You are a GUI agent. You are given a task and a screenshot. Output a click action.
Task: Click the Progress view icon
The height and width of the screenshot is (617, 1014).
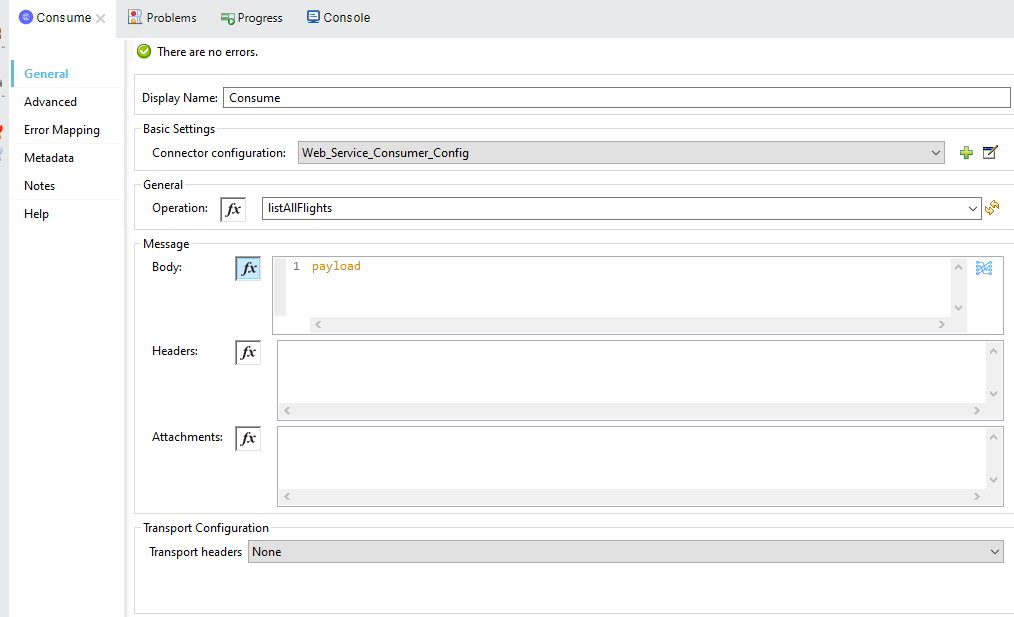point(227,17)
